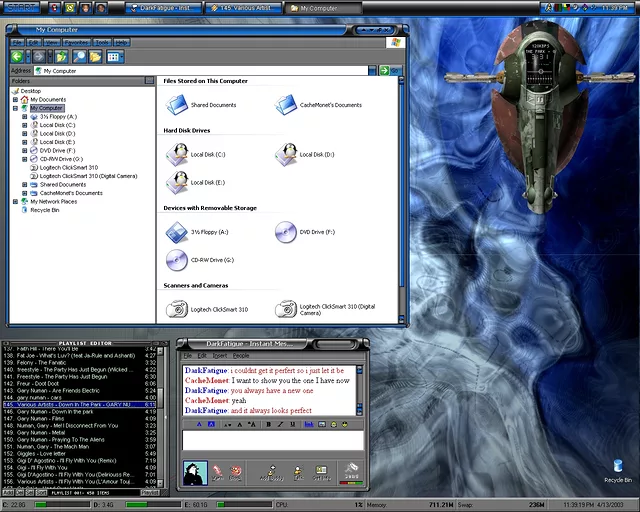The height and width of the screenshot is (512, 640).
Task: Expand Local Disk (C:) tree node
Action: click(x=25, y=125)
